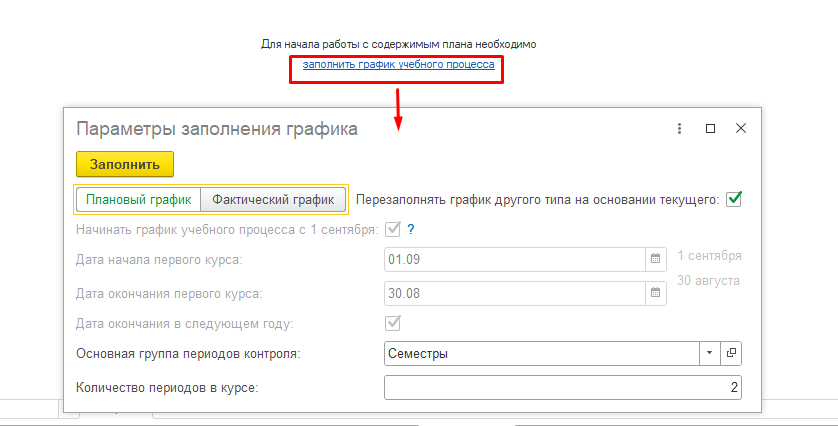Open the dialog's three-dots more menu
Image resolution: width=838 pixels, height=426 pixels.
pyautogui.click(x=679, y=129)
